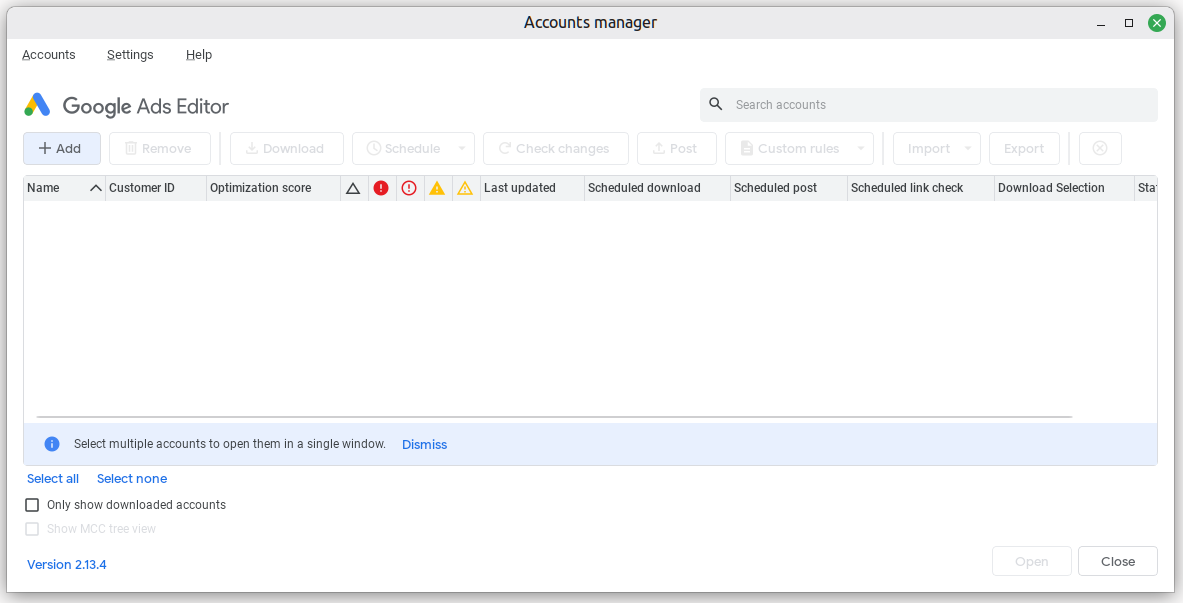Image resolution: width=1183 pixels, height=603 pixels.
Task: Sort by Optimization score column
Action: pyautogui.click(x=273, y=188)
